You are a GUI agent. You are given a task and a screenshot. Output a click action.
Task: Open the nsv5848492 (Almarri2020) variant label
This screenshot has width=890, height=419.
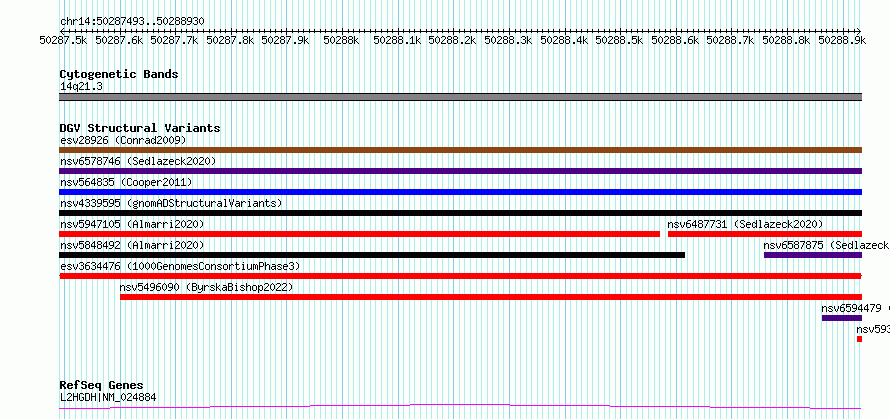(132, 245)
